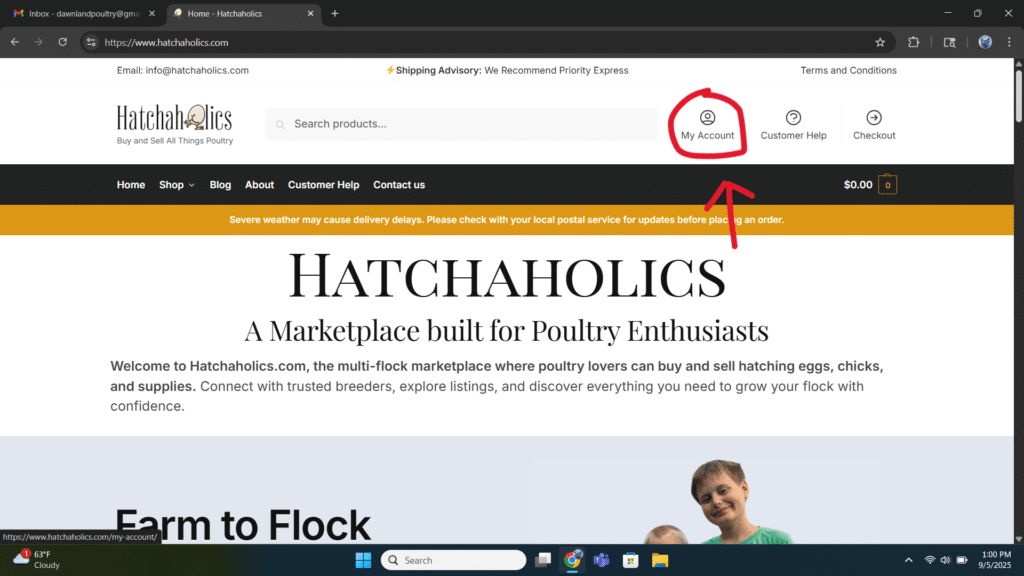
Task: Go to Home in the navigation bar
Action: [x=131, y=185]
